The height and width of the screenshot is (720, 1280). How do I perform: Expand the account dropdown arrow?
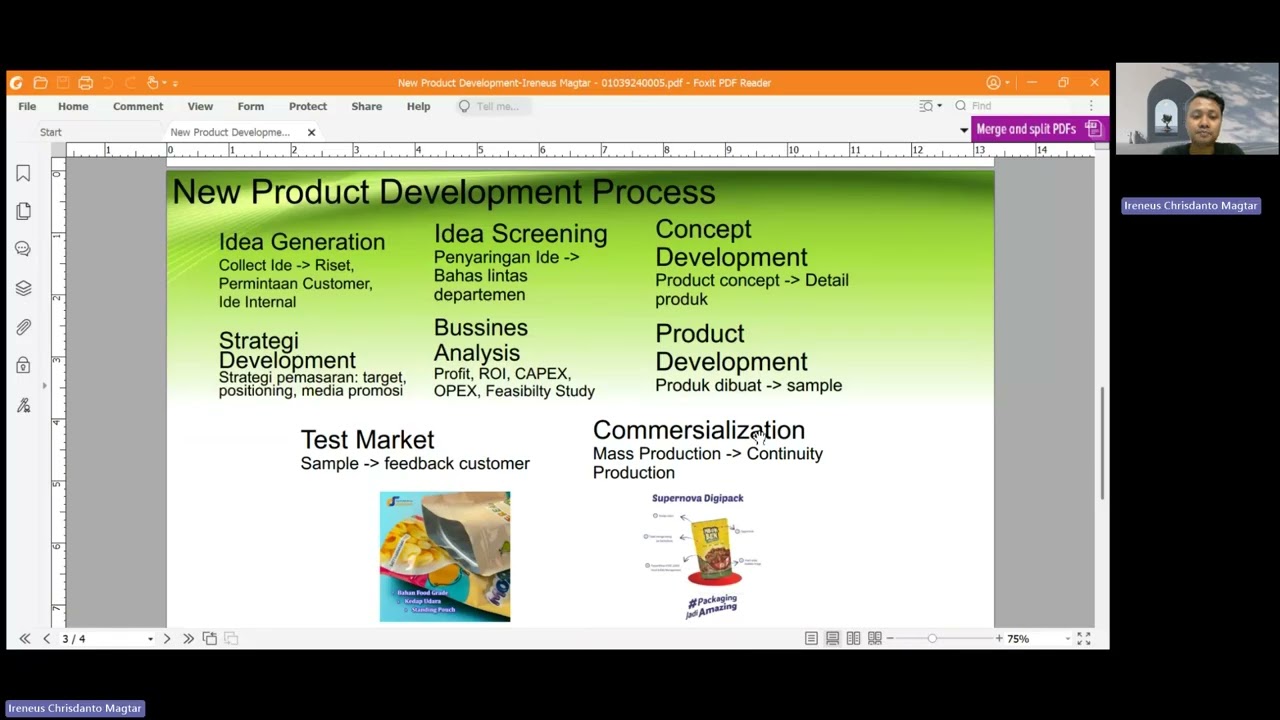1006,83
